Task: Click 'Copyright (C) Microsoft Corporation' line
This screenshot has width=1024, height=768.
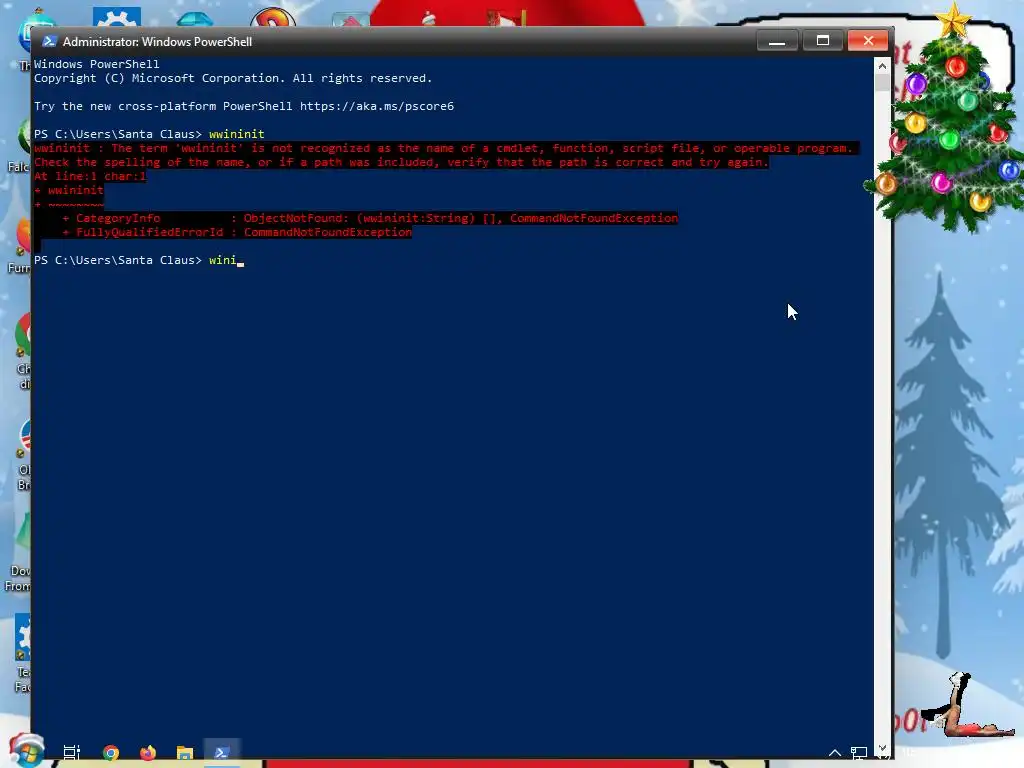Action: [x=233, y=78]
